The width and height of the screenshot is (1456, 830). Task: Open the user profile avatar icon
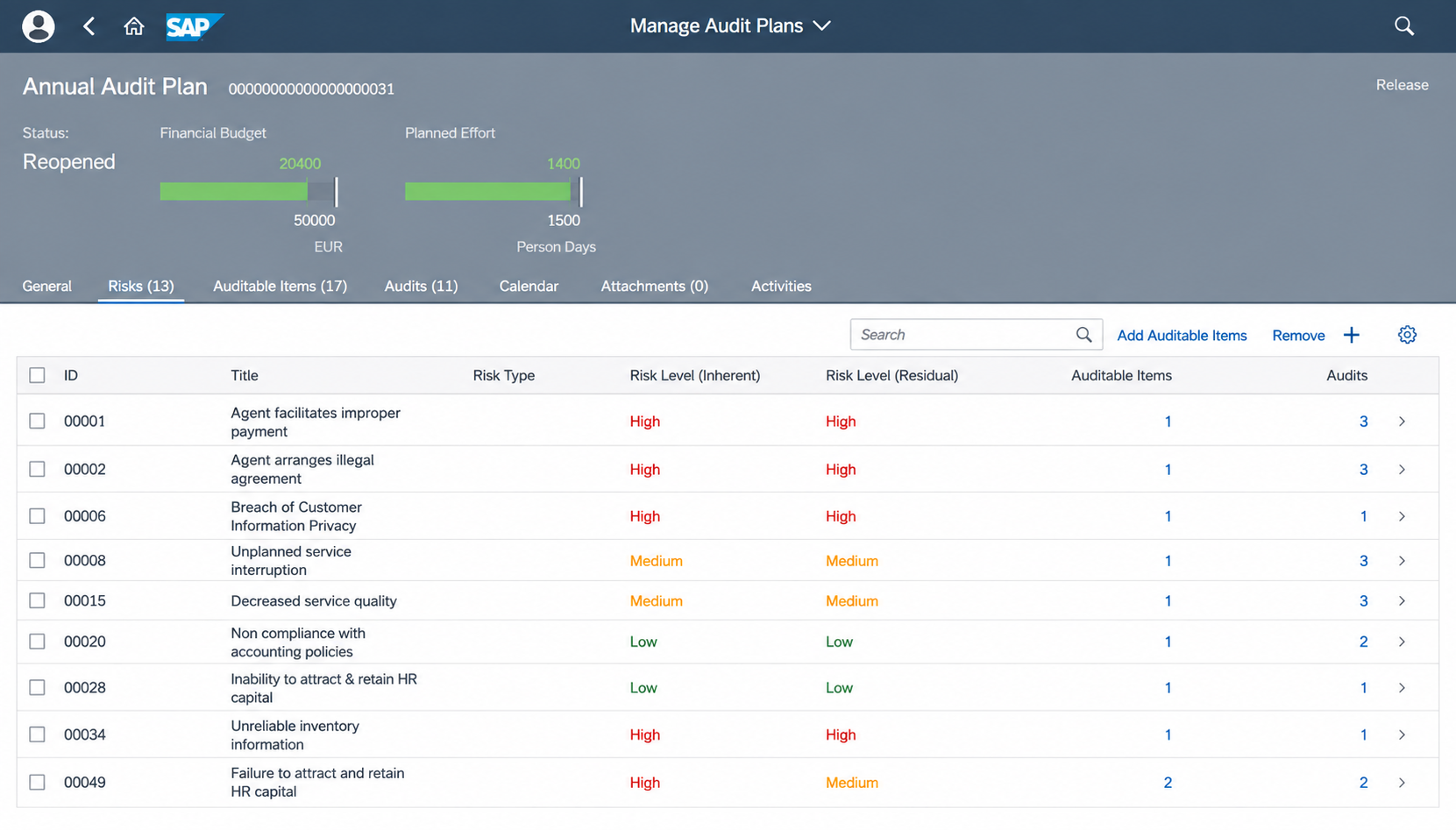coord(38,26)
